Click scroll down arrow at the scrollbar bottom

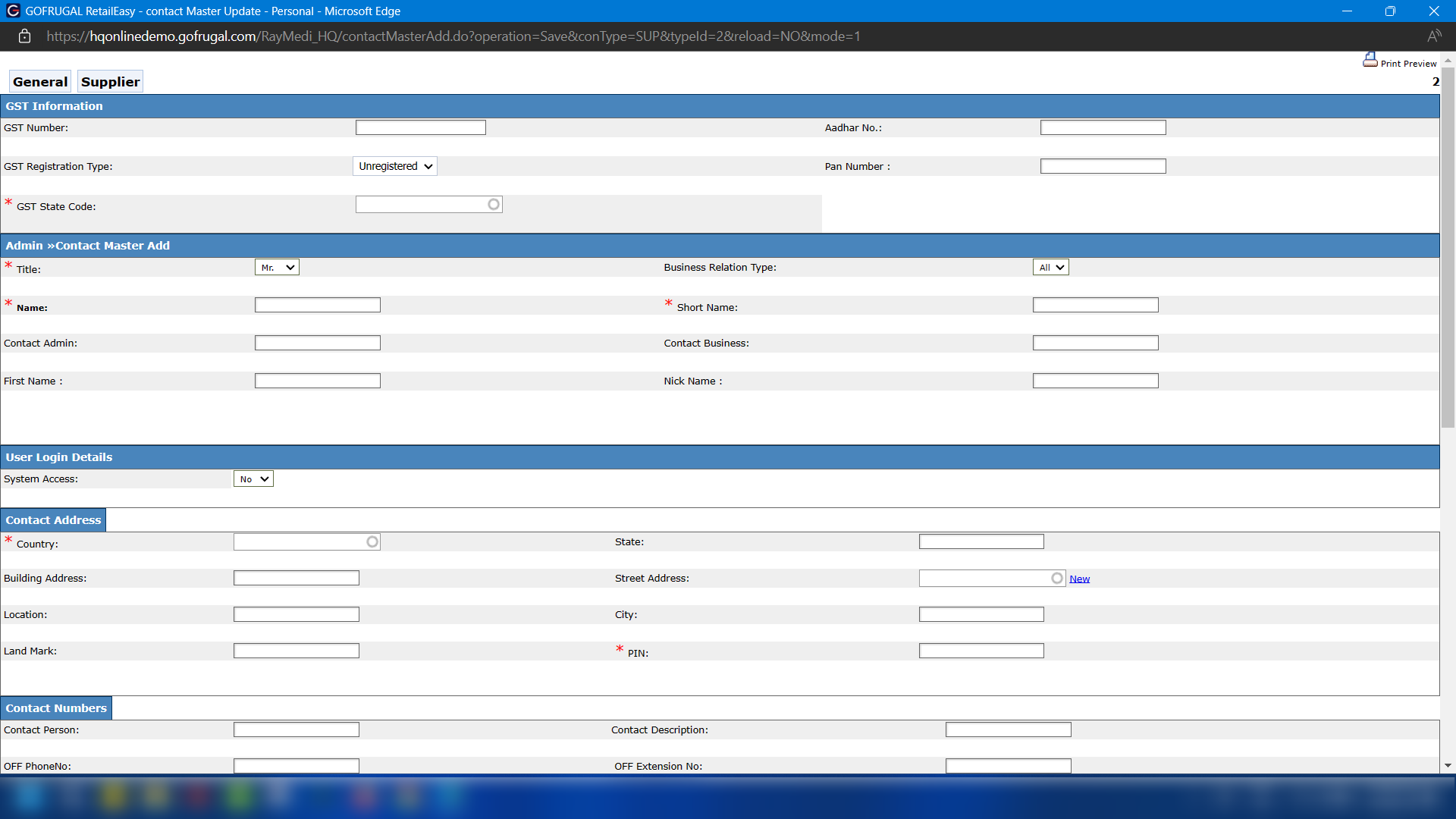coord(1448,766)
